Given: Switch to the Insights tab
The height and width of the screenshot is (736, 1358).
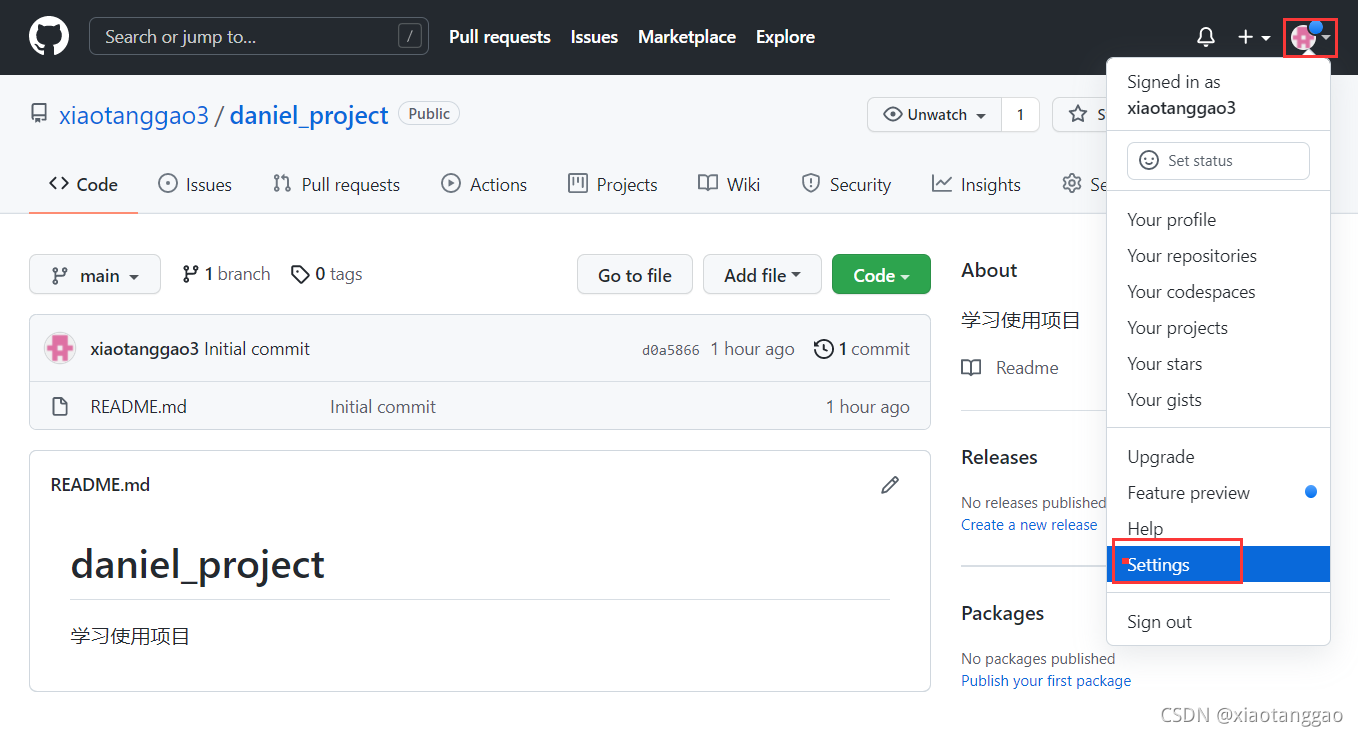Looking at the screenshot, I should [976, 184].
